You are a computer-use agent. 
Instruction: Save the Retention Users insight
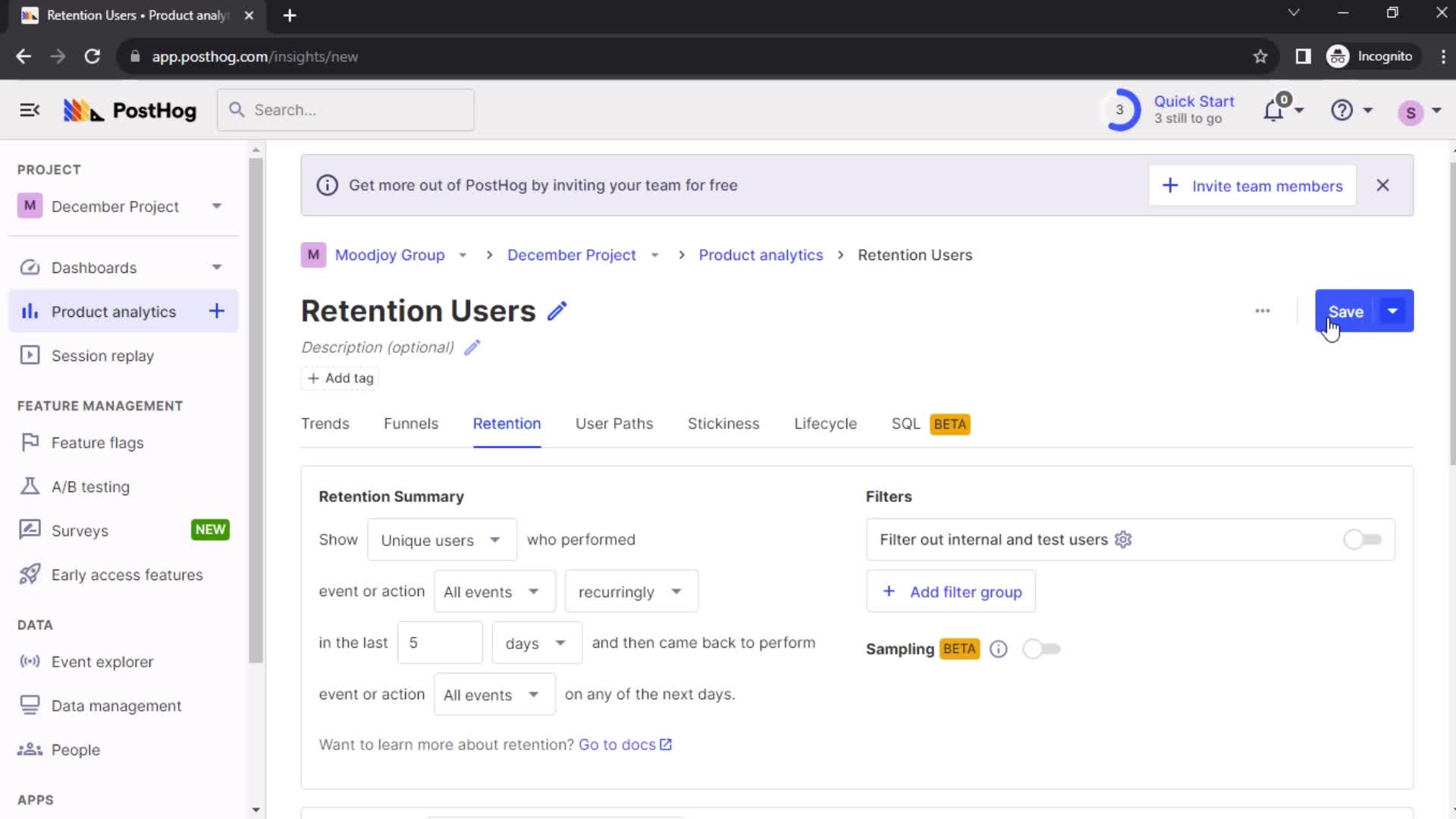coord(1345,311)
